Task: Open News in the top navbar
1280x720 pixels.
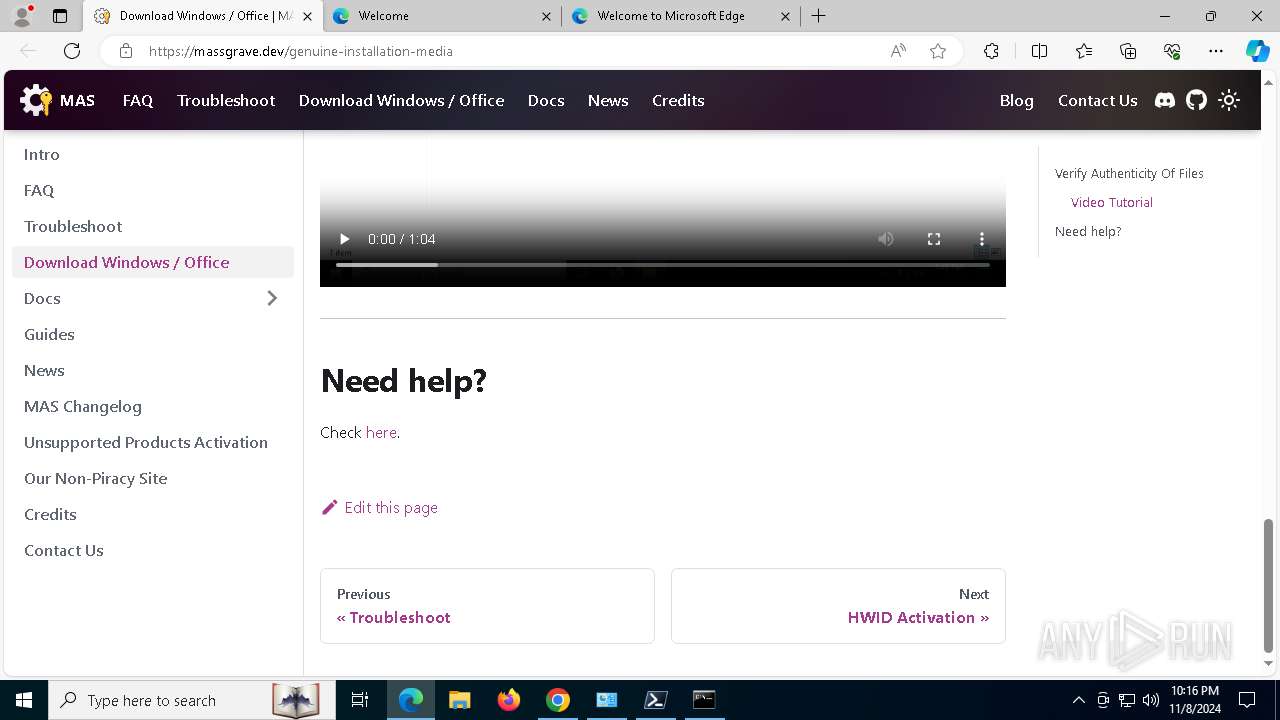Action: 608,100
